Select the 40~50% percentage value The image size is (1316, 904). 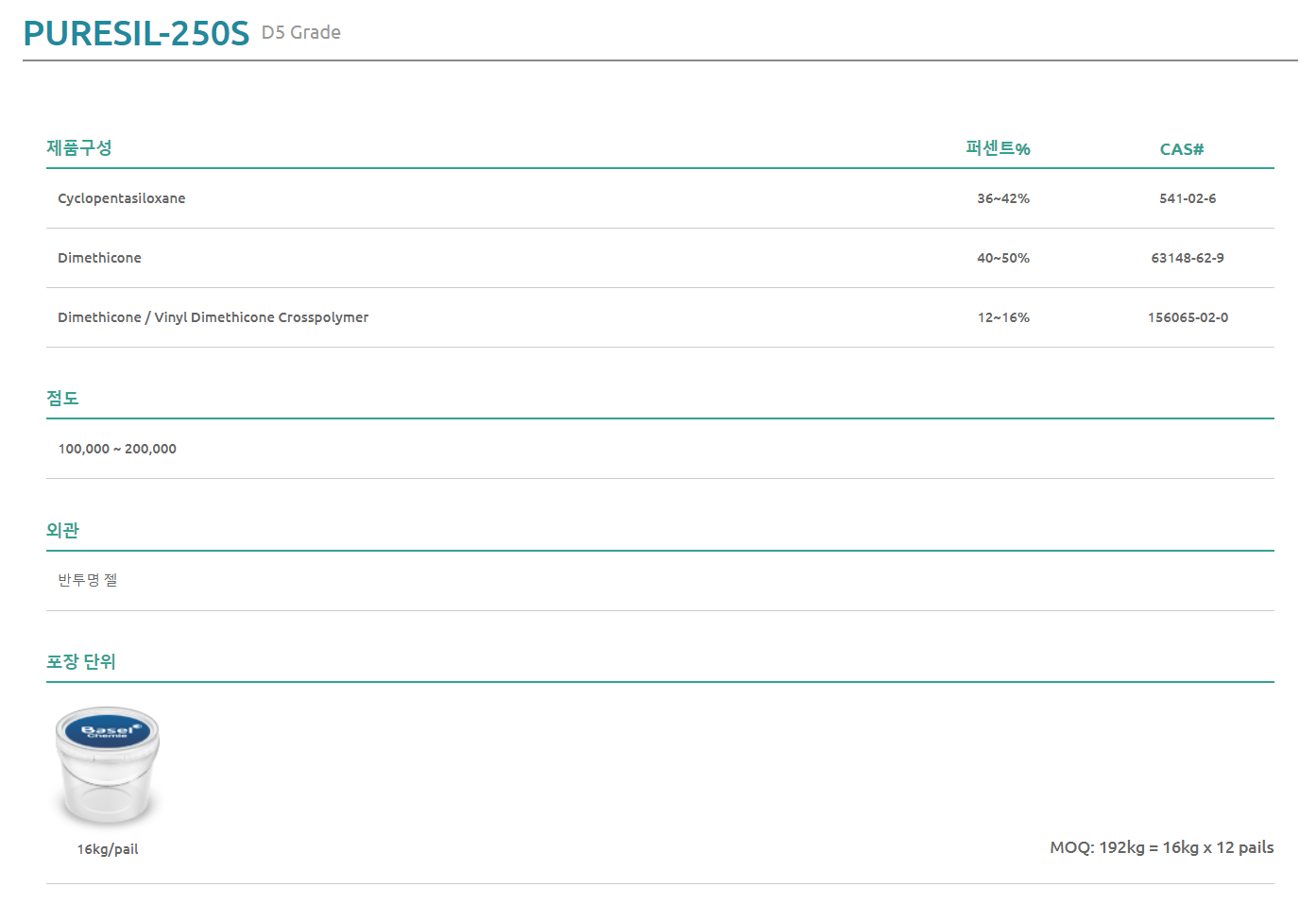point(1003,258)
